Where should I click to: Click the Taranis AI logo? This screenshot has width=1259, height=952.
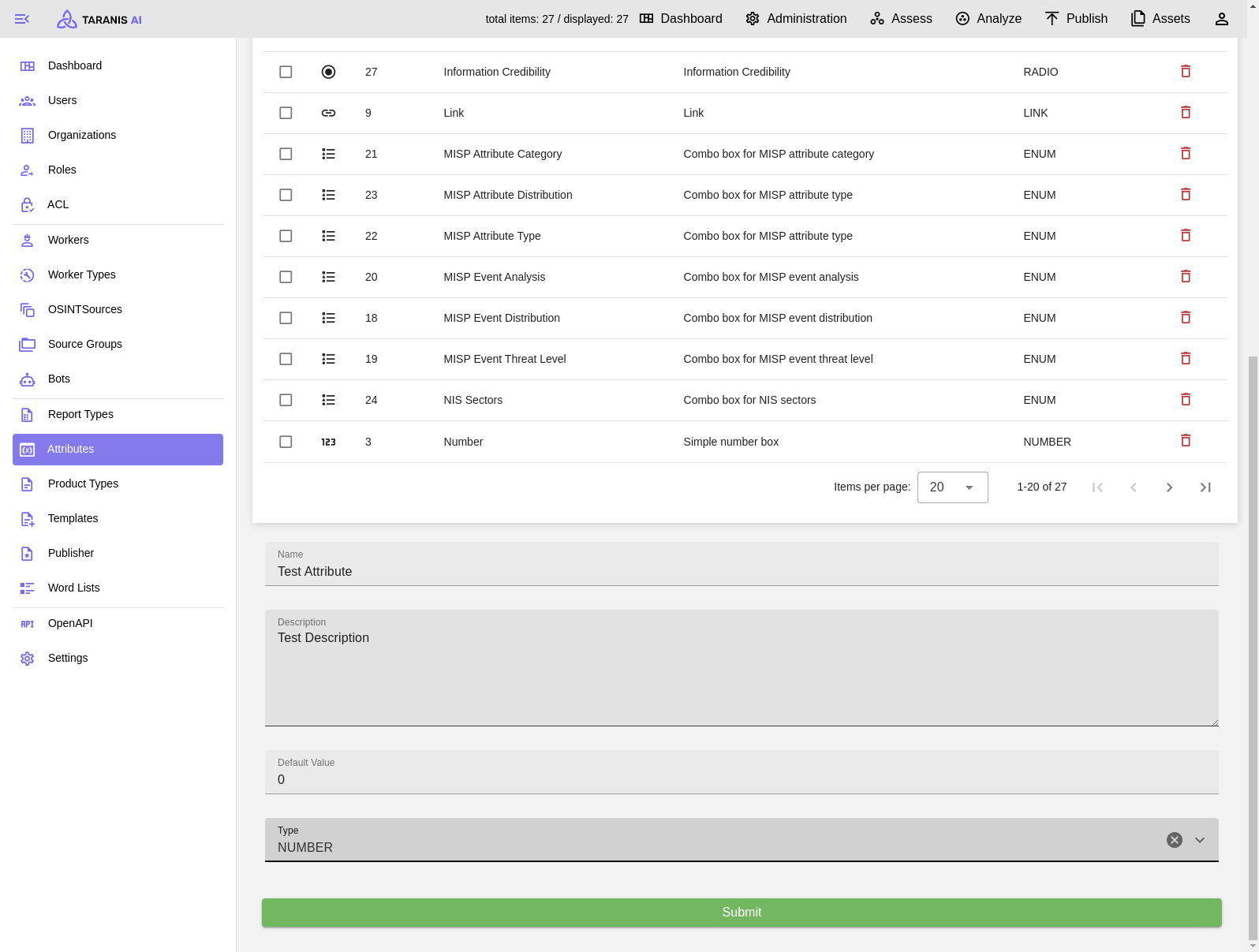(x=99, y=19)
